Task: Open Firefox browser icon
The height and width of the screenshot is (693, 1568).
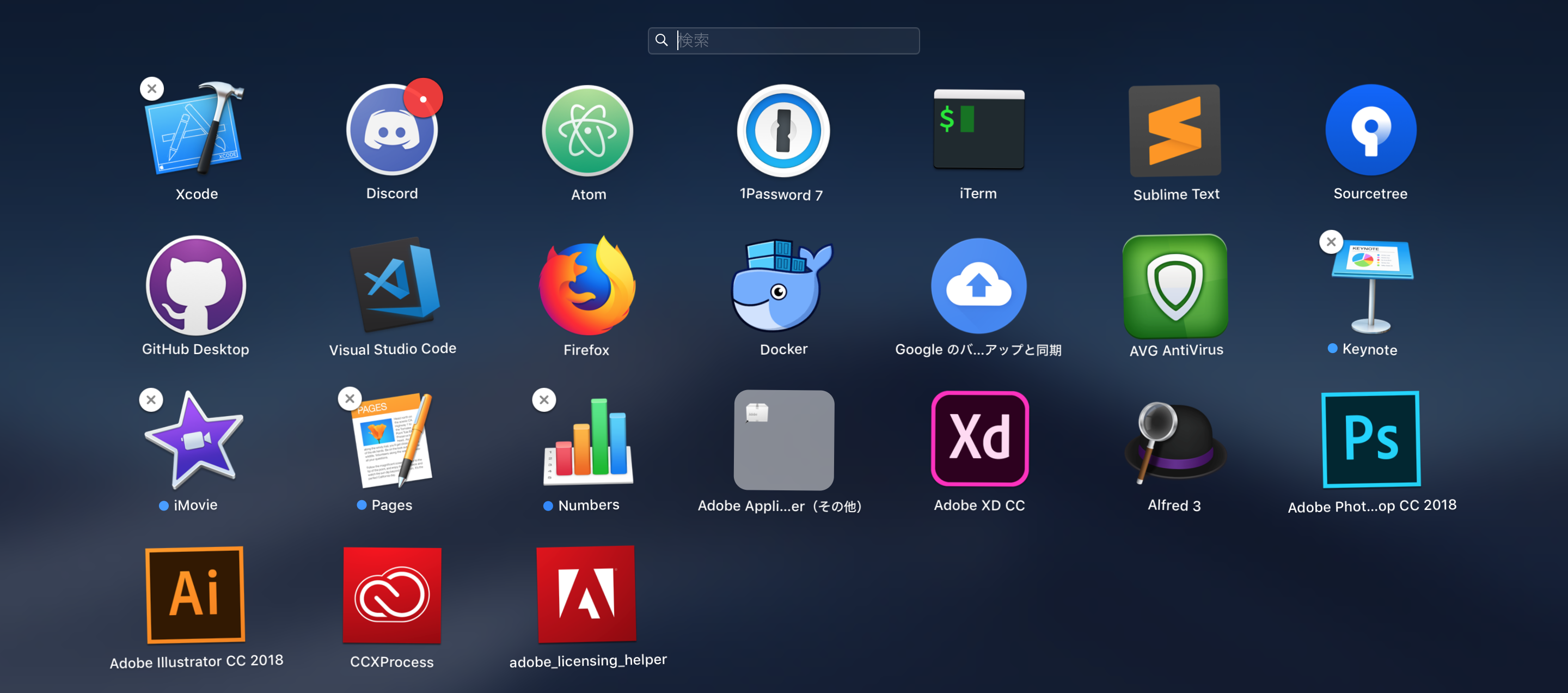Action: (587, 286)
